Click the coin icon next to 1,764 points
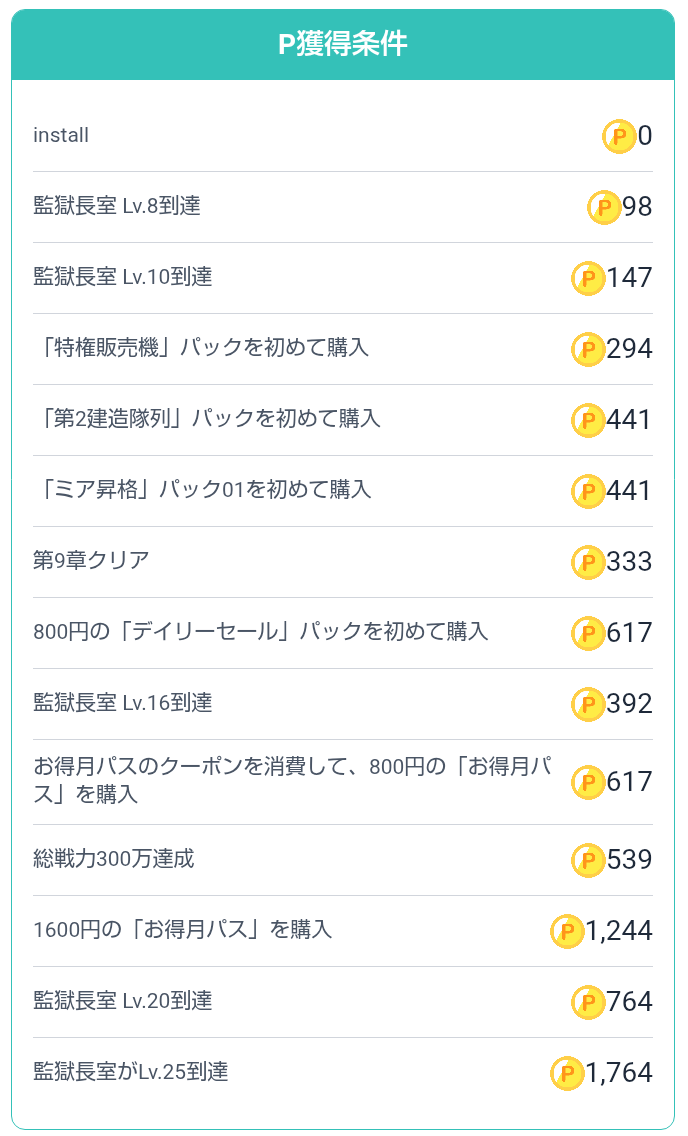Viewport: 688px width, 1136px height. click(x=567, y=1073)
